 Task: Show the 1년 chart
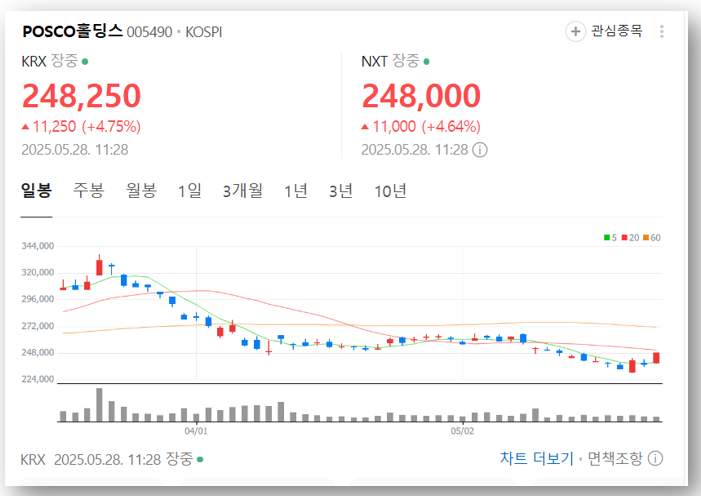296,191
